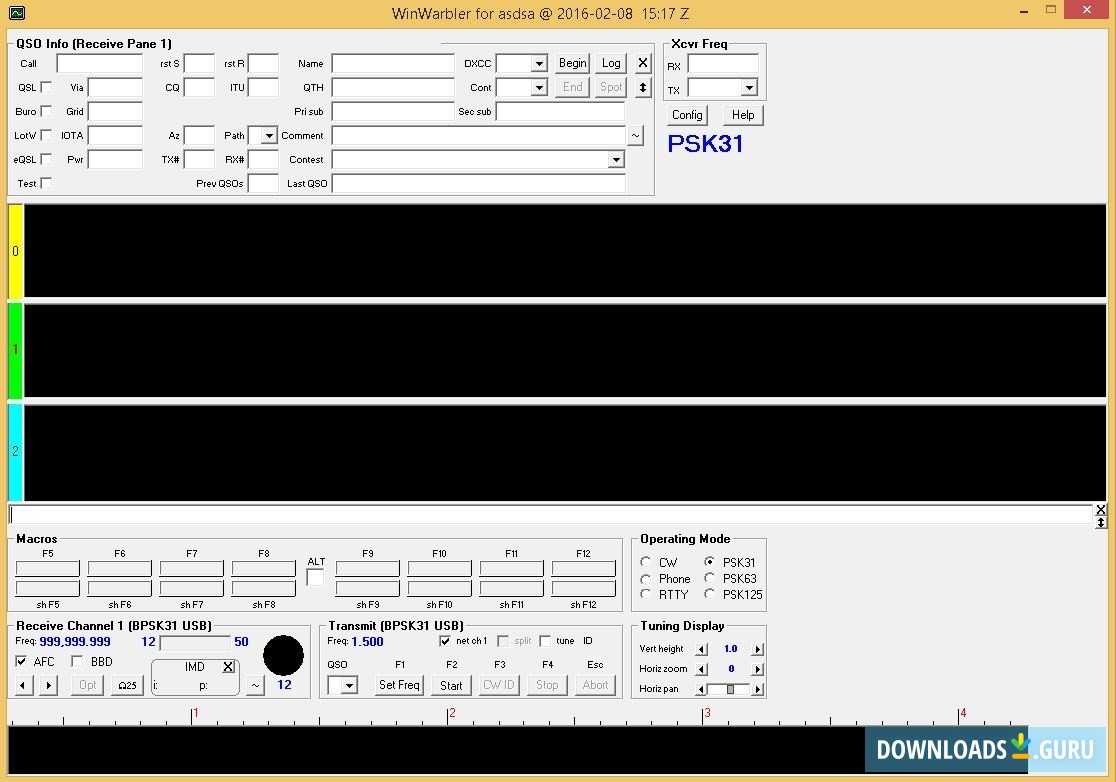Check the Buro checkbox

click(x=46, y=111)
